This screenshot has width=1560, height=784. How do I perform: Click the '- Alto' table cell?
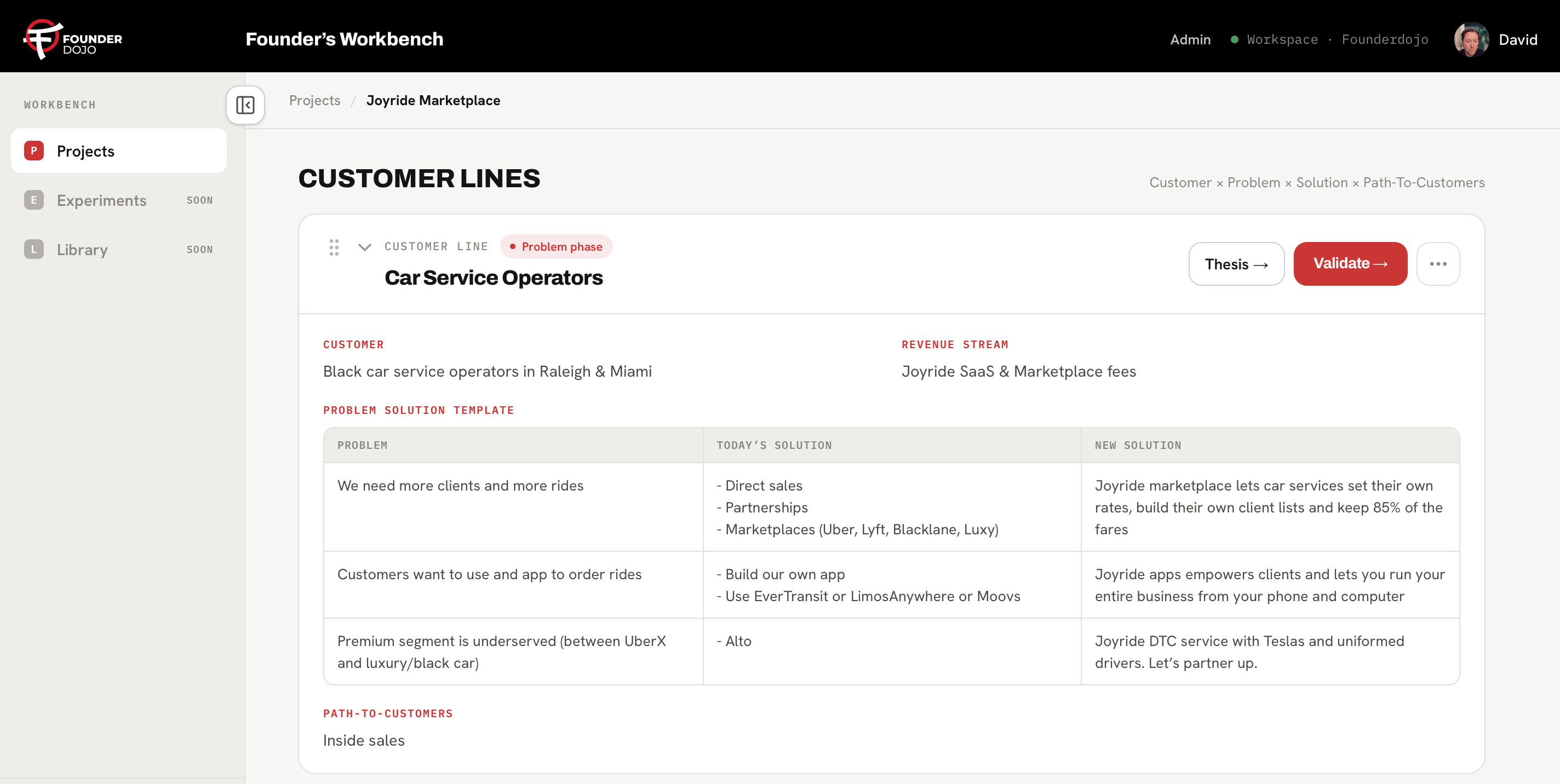891,652
